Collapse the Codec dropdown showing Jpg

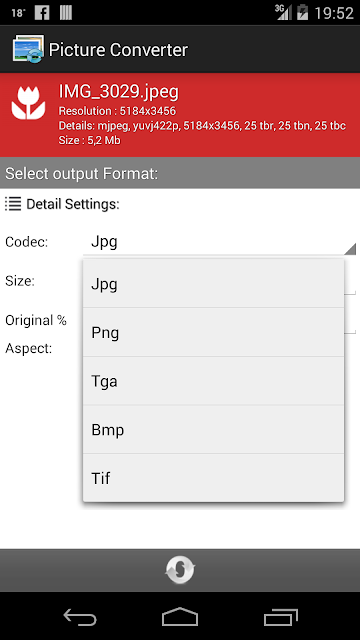(220, 242)
